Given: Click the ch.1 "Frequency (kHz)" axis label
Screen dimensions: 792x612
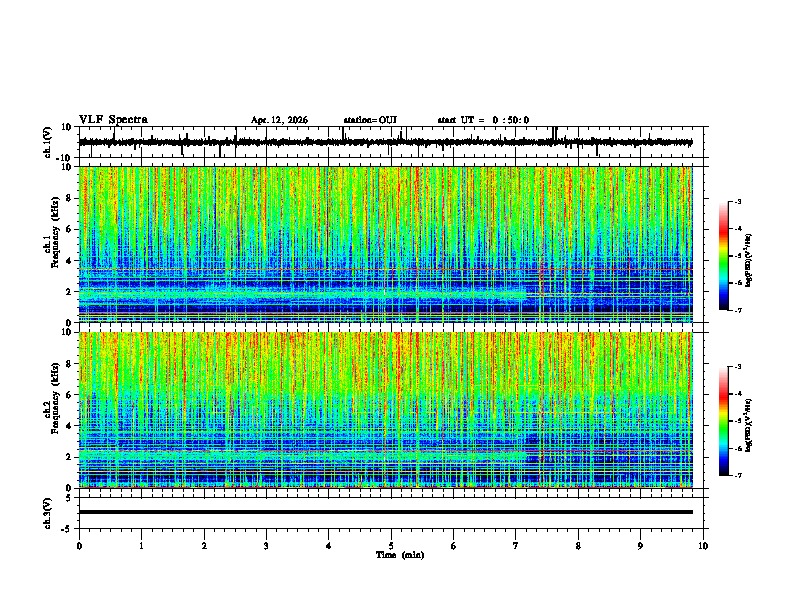Looking at the screenshot, I should coord(55,232).
